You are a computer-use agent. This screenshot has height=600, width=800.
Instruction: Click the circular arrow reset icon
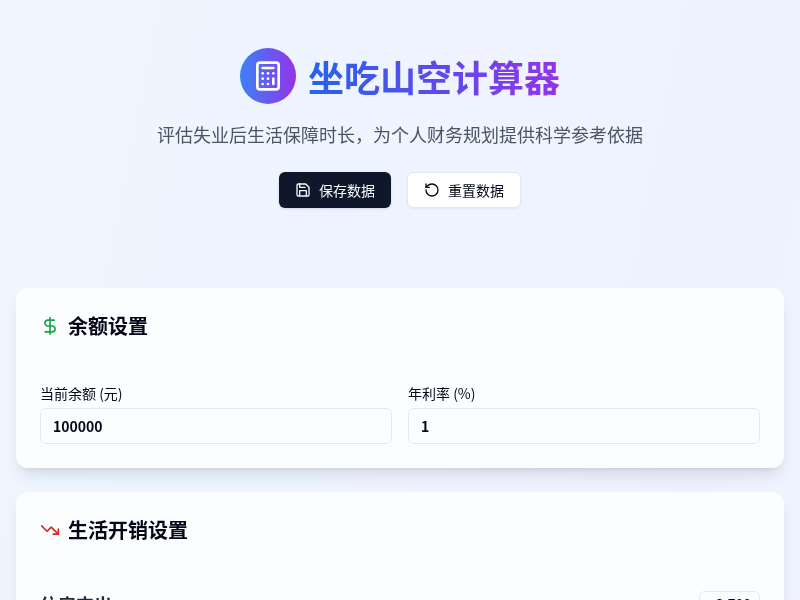(x=432, y=190)
